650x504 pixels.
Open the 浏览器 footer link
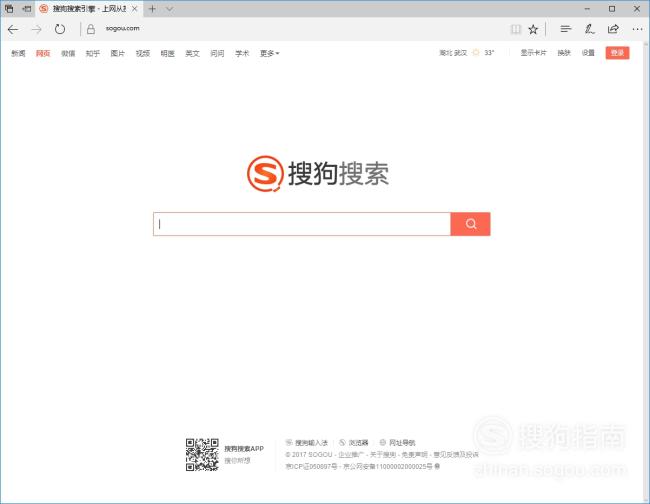click(x=358, y=443)
